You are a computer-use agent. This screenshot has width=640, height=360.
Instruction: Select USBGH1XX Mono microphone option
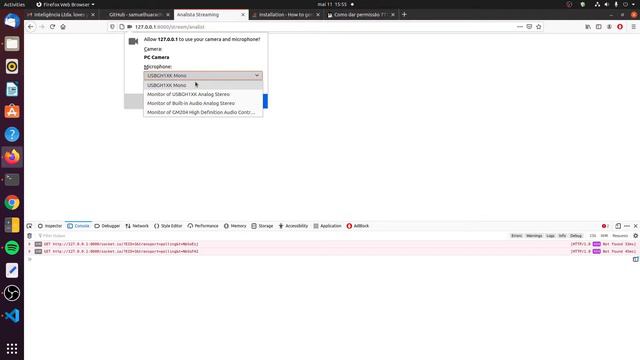[x=203, y=85]
